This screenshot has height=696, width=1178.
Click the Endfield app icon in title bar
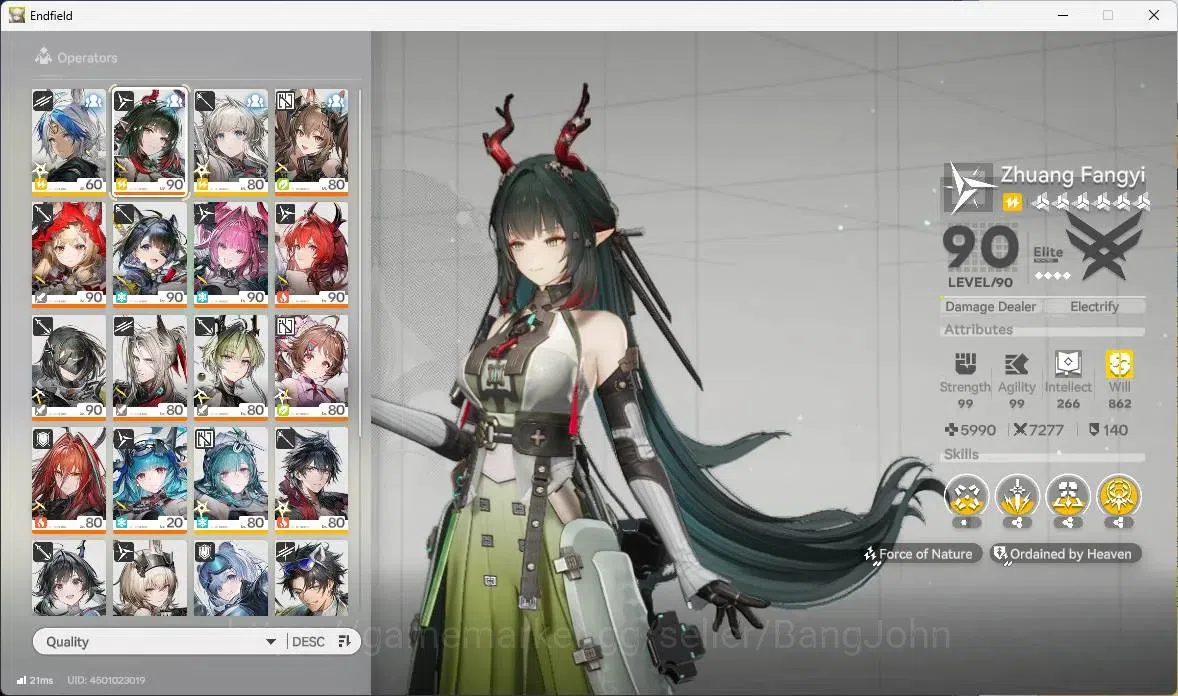(17, 15)
